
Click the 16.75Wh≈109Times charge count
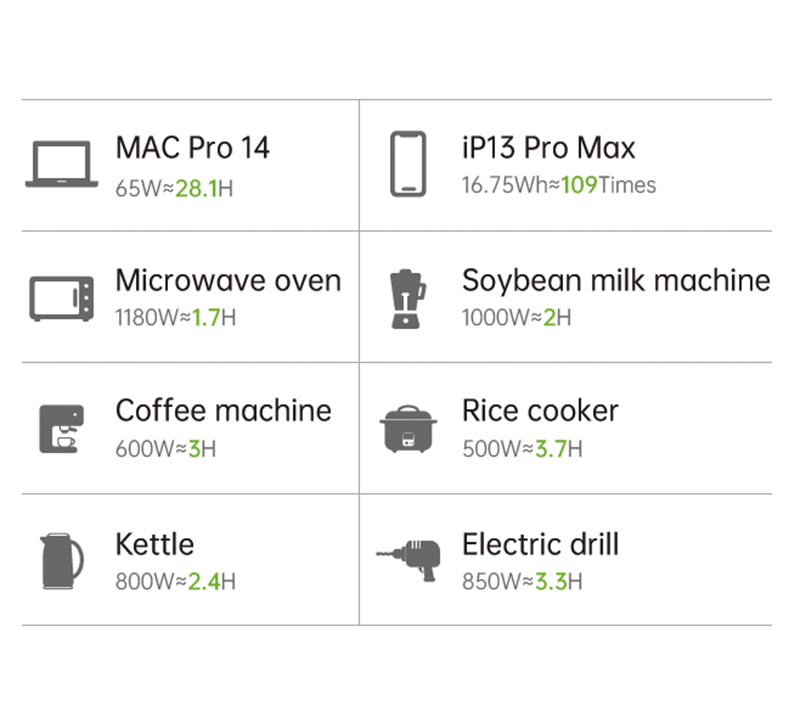tap(558, 186)
